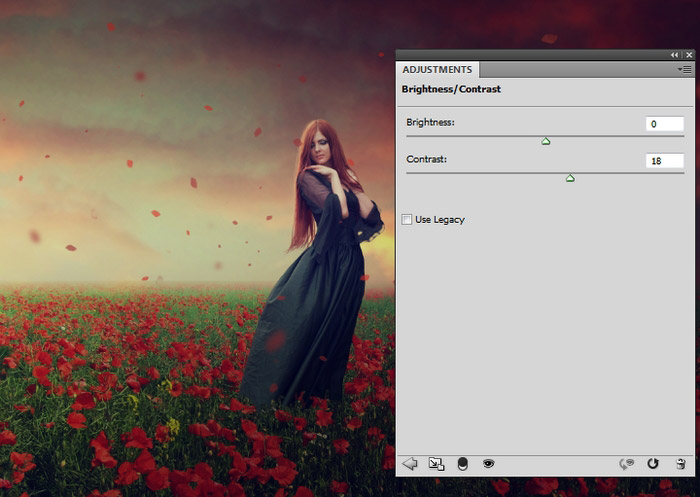The image size is (700, 497).
Task: Click the Contrast slider handle
Action: pos(570,178)
